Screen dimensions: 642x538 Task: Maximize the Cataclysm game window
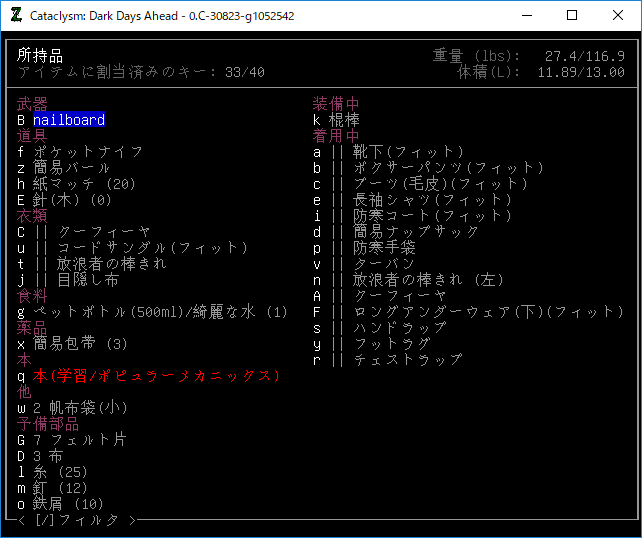[572, 16]
